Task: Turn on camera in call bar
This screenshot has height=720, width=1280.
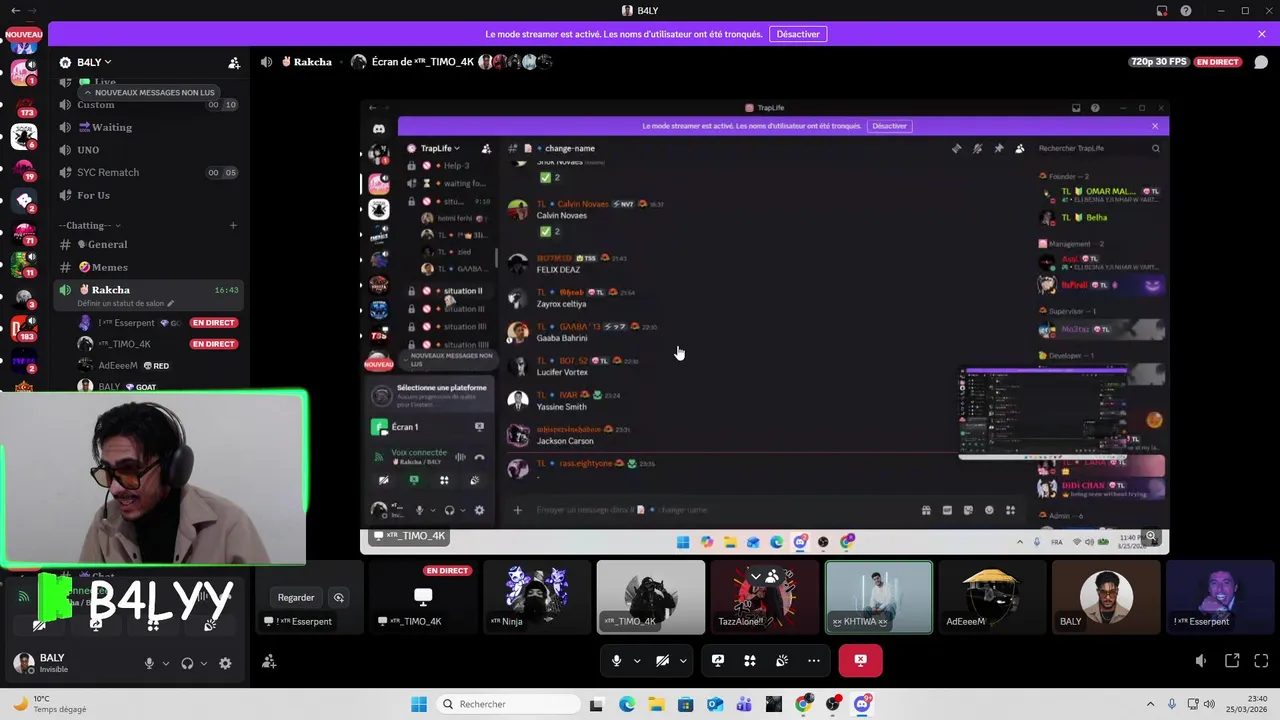Action: click(x=662, y=660)
